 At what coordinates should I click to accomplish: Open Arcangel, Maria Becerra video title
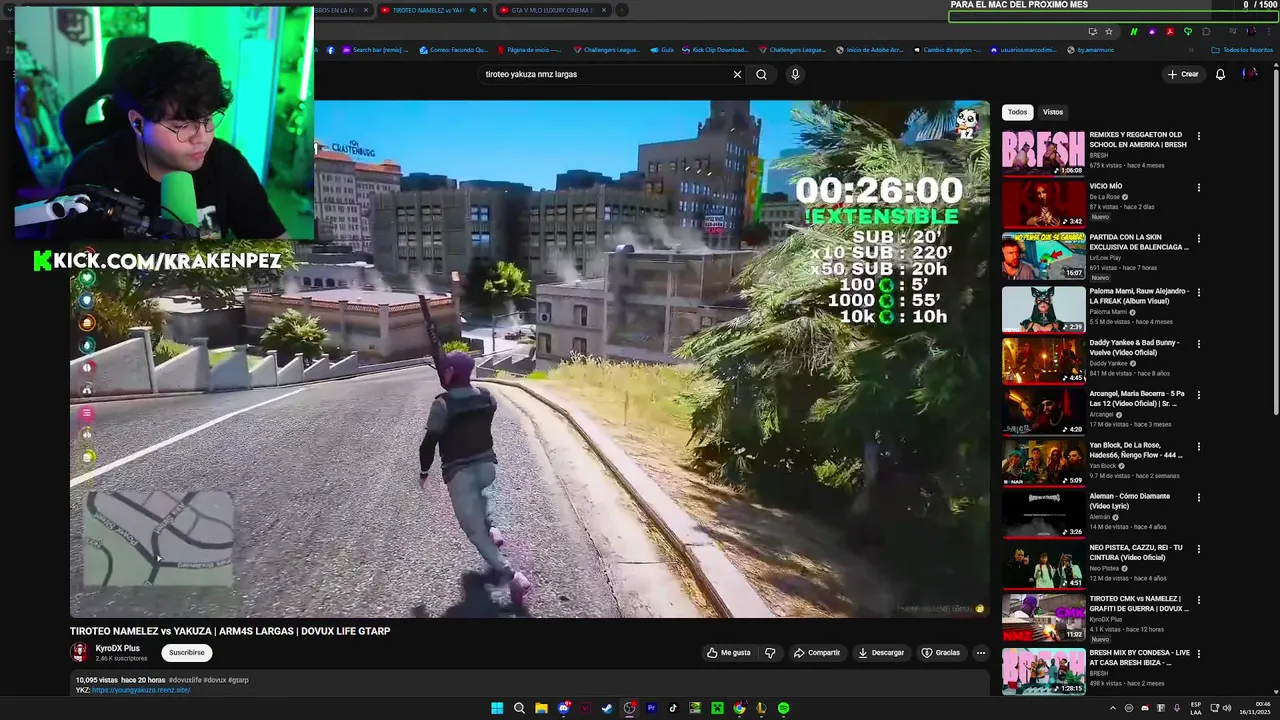[1137, 398]
